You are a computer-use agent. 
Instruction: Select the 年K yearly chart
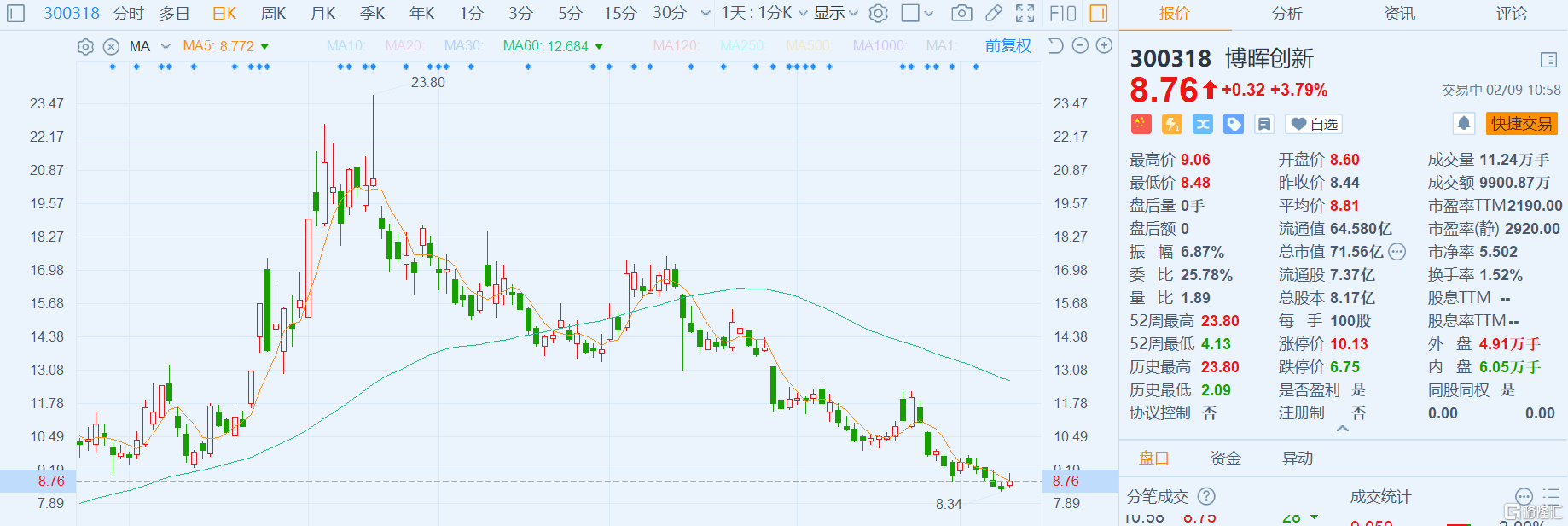point(421,14)
